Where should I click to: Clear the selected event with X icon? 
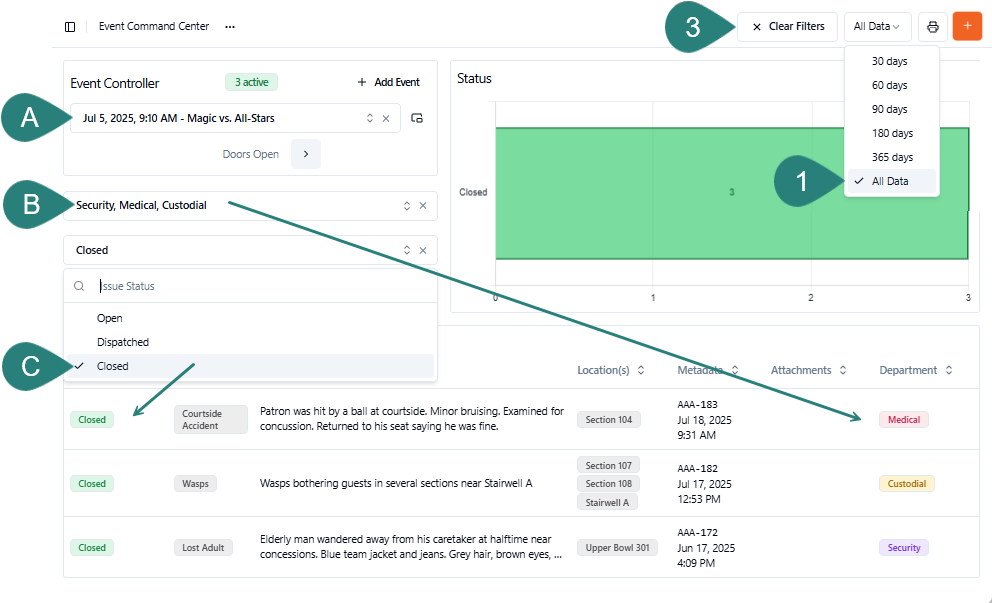(x=386, y=118)
